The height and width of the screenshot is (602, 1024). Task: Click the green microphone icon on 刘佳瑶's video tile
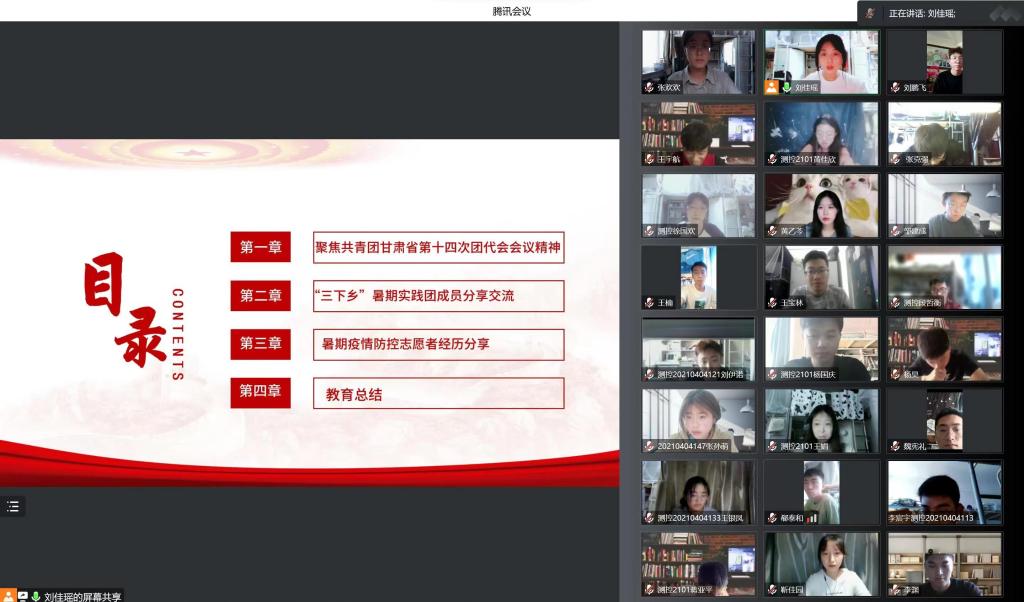pos(786,87)
